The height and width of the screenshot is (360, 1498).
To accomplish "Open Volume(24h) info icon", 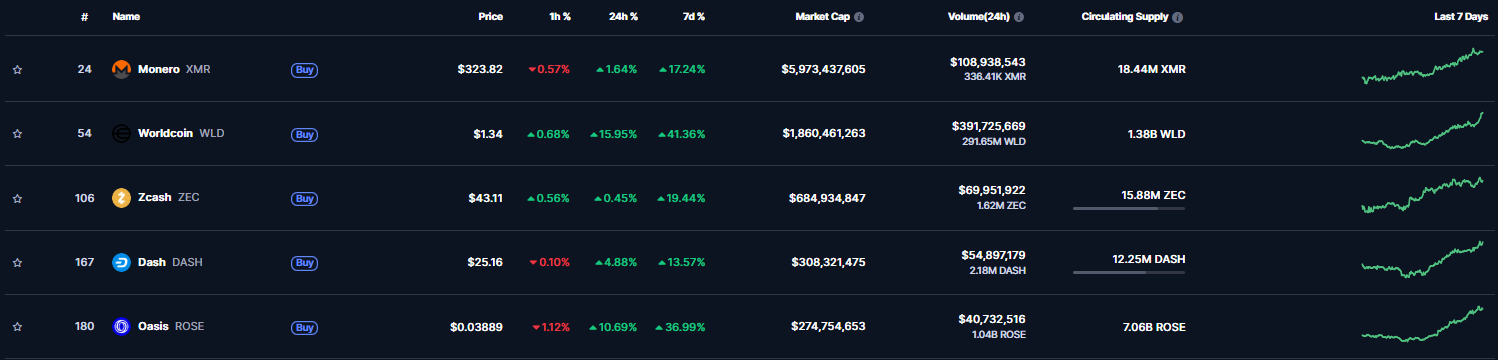I will click(1019, 17).
